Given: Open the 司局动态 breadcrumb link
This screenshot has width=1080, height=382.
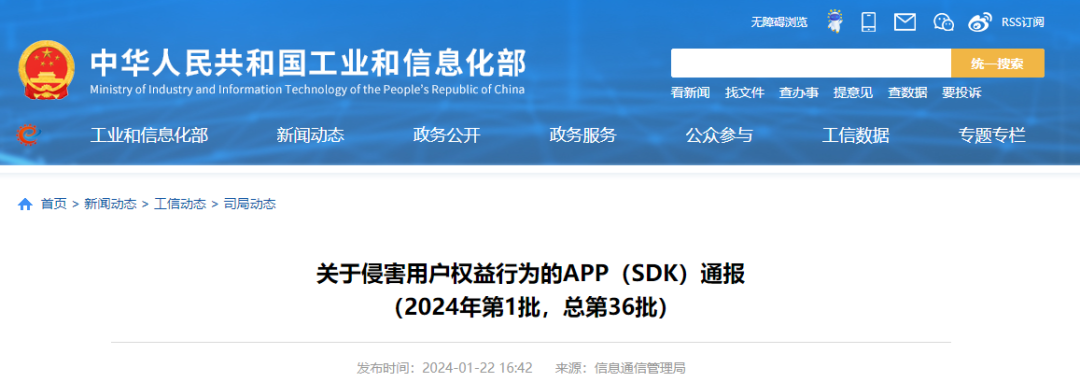Looking at the screenshot, I should (250, 204).
